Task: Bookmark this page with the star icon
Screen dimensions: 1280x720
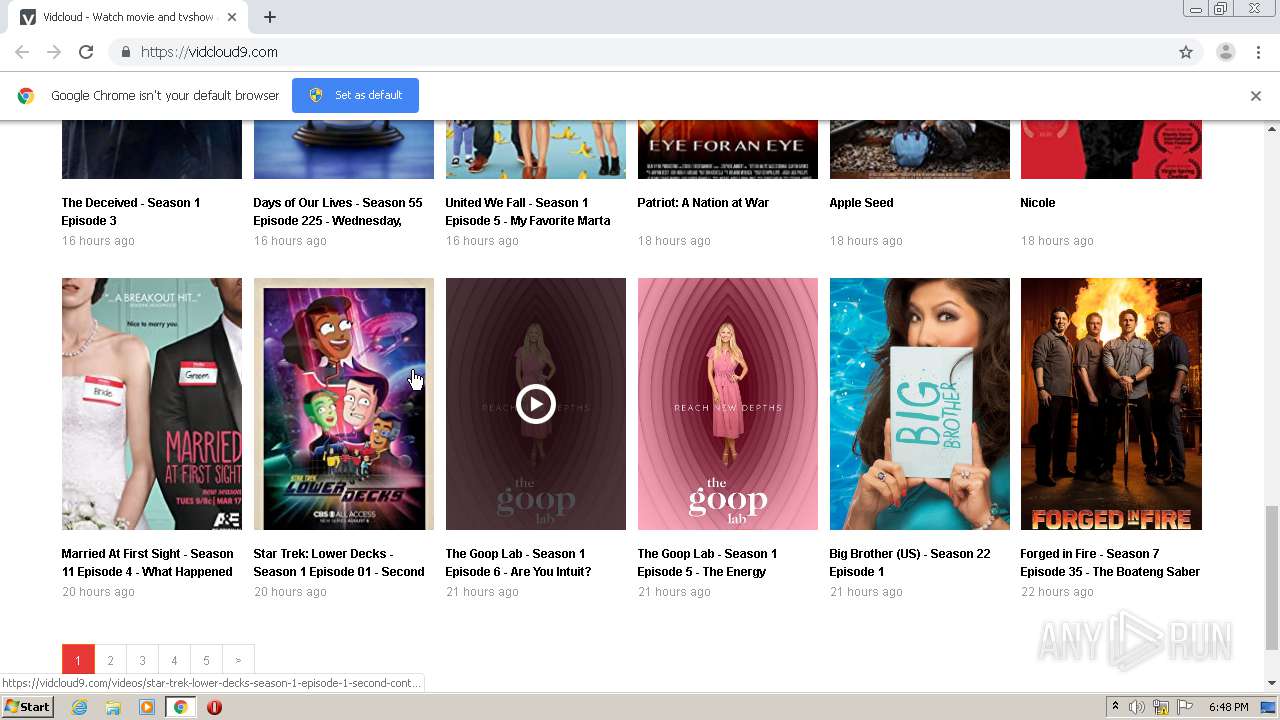Action: (1186, 52)
